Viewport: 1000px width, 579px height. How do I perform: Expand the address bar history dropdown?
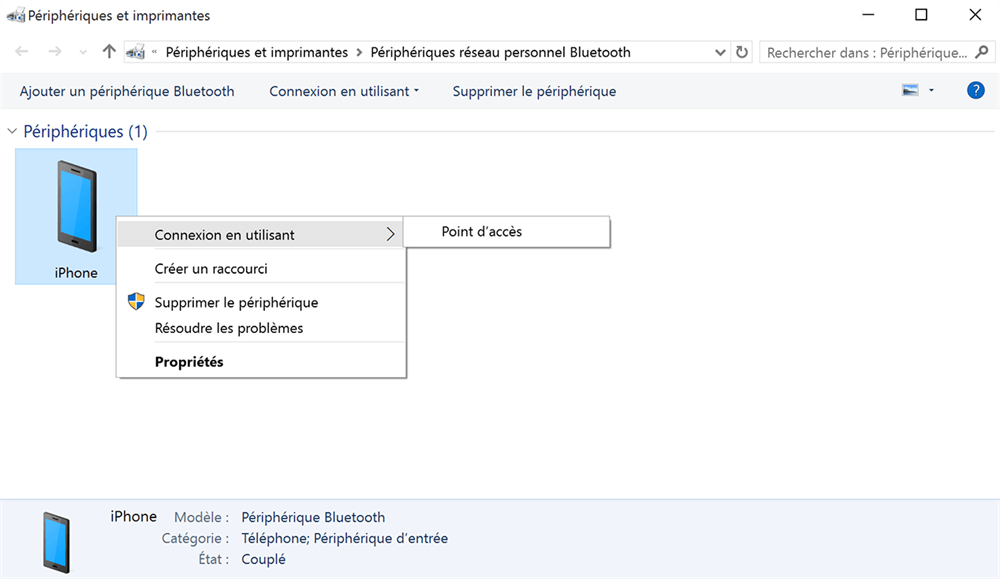[x=721, y=52]
